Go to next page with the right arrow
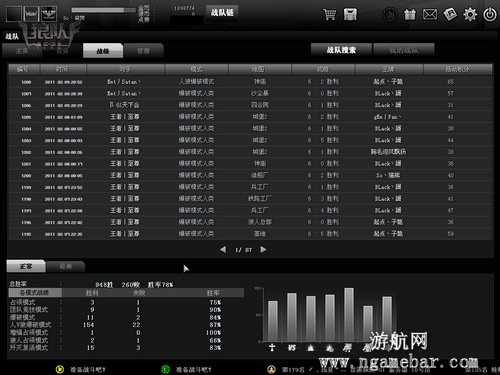 (263, 249)
